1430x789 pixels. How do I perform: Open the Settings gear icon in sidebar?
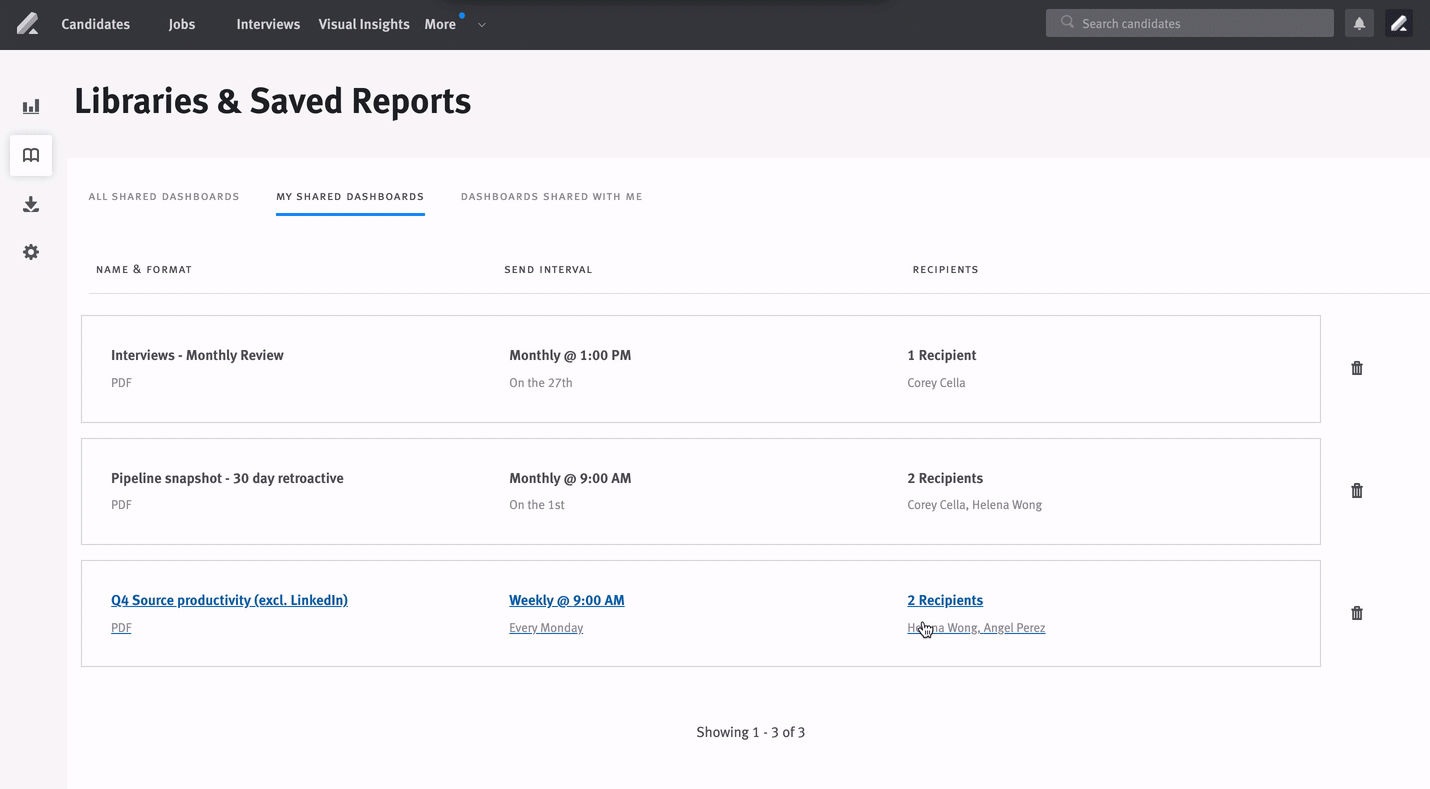coord(30,252)
